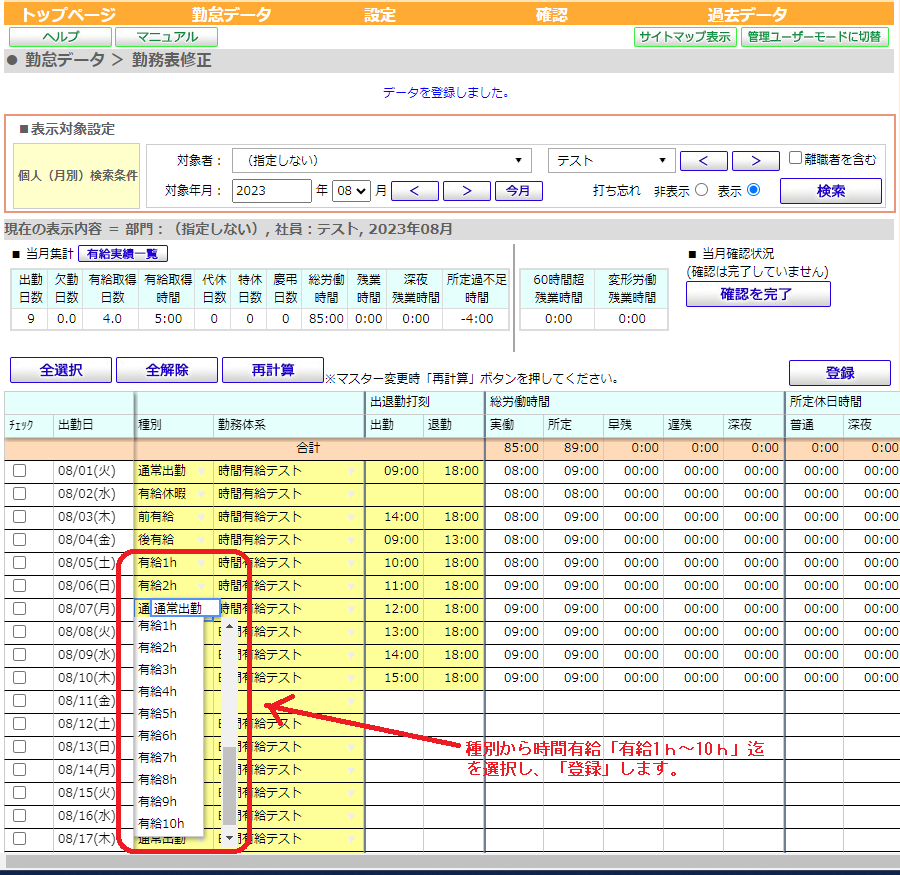Go to the previous month

[x=414, y=191]
